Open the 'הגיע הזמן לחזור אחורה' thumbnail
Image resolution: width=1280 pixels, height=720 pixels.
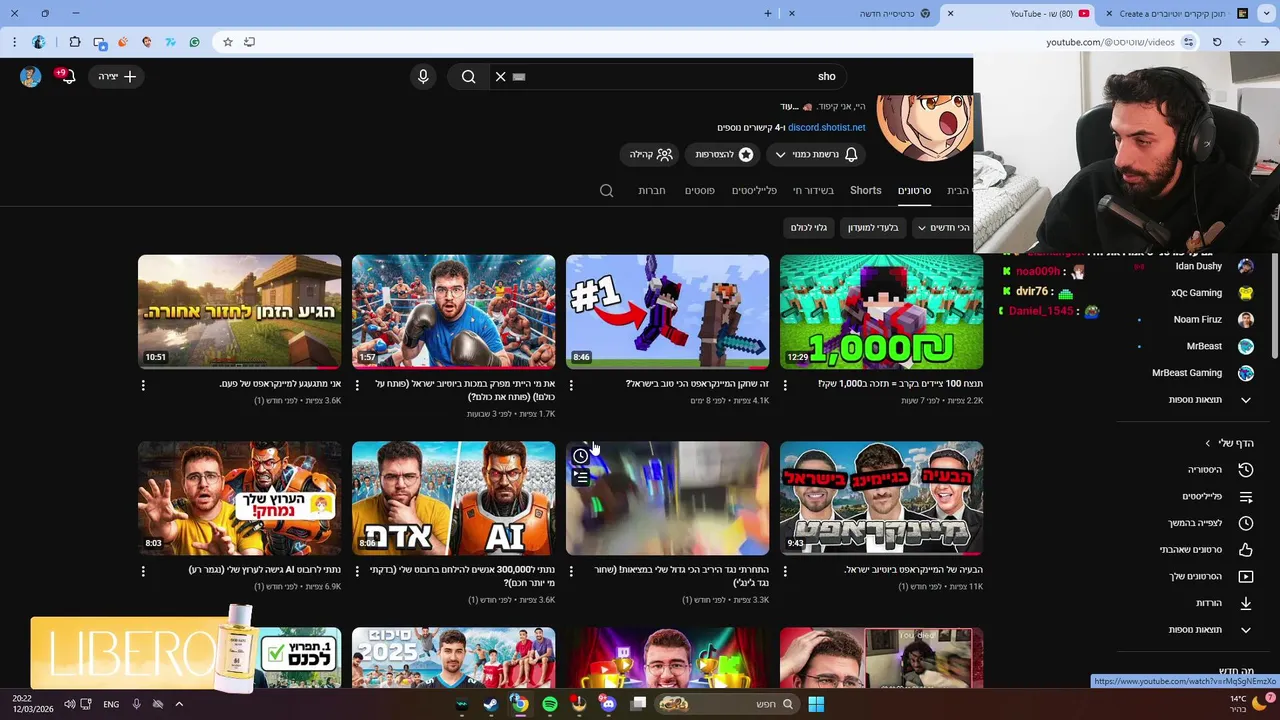[240, 312]
